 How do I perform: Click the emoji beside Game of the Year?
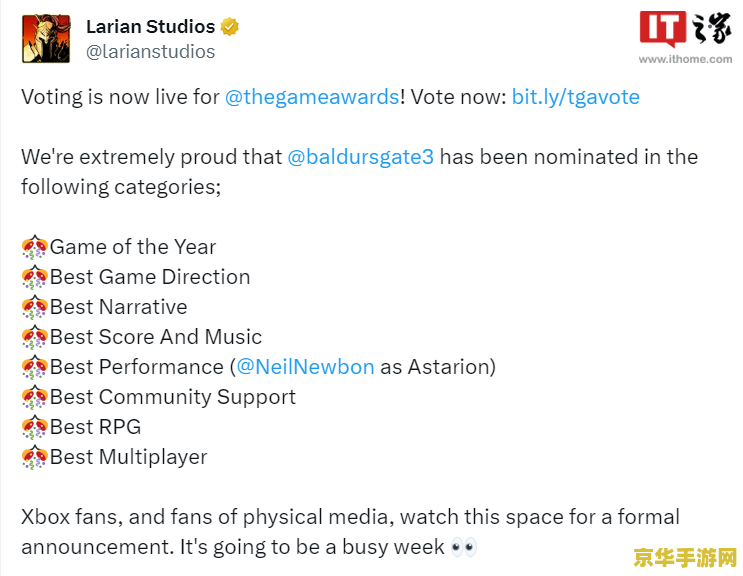pyautogui.click(x=34, y=247)
